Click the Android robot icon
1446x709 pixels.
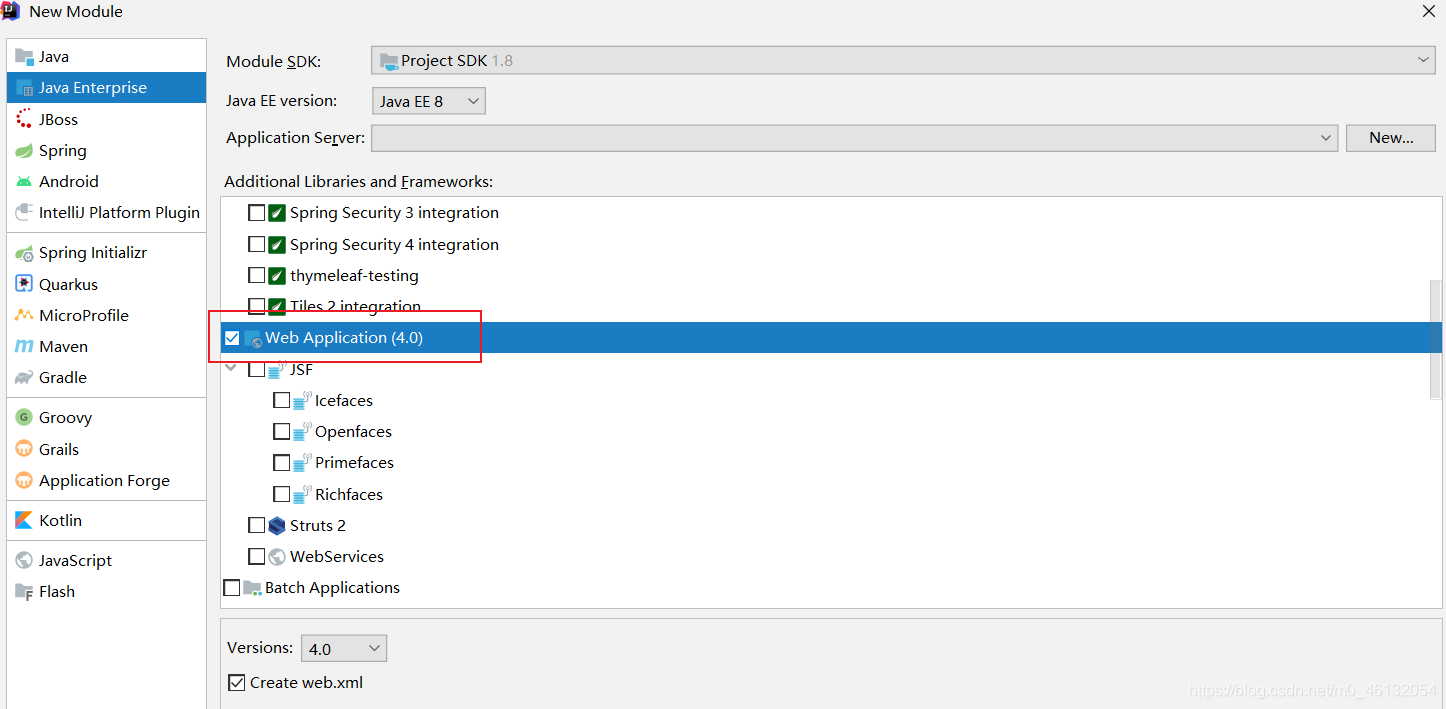pyautogui.click(x=24, y=181)
